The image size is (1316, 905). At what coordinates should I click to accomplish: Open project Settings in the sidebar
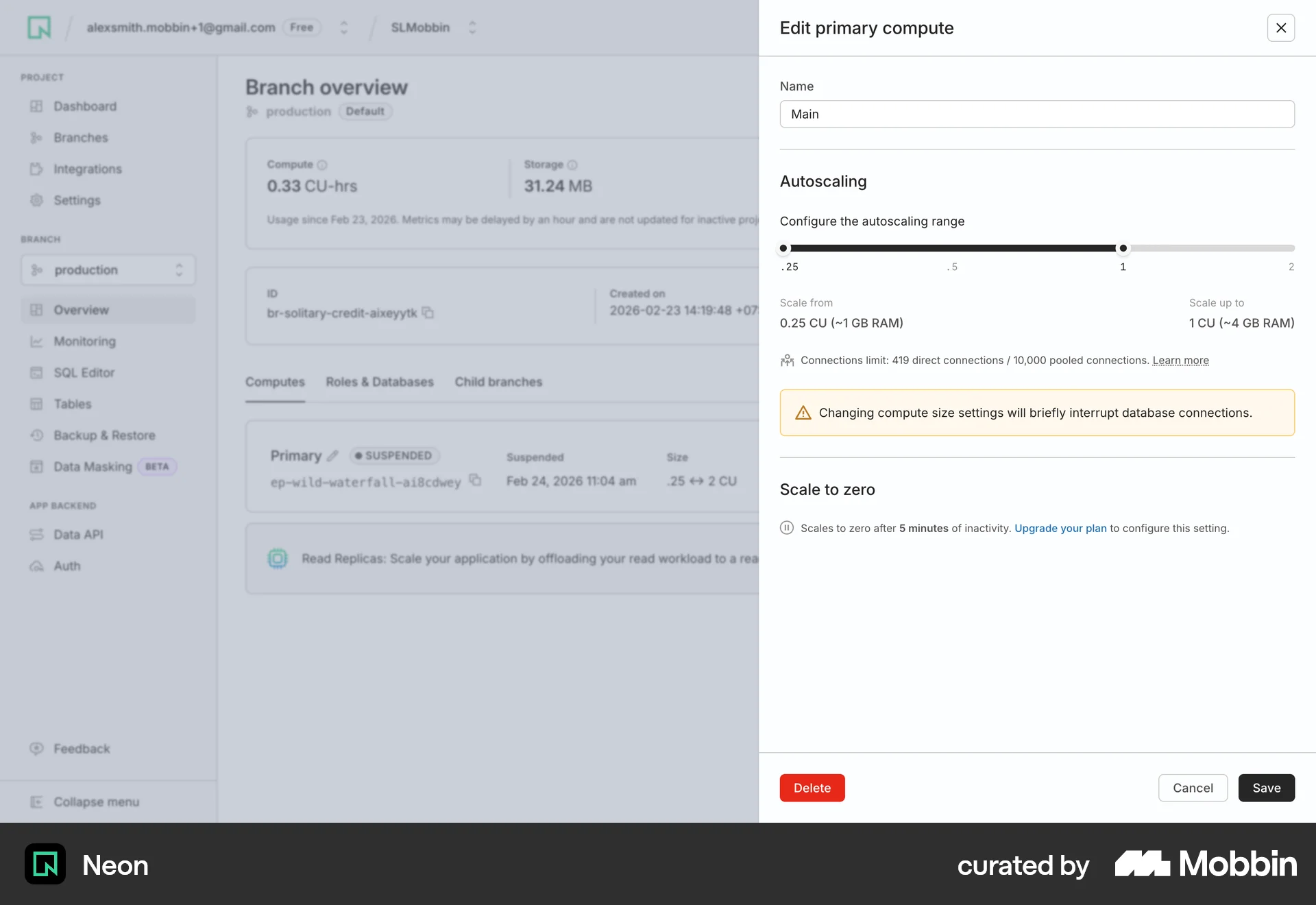pyautogui.click(x=77, y=200)
